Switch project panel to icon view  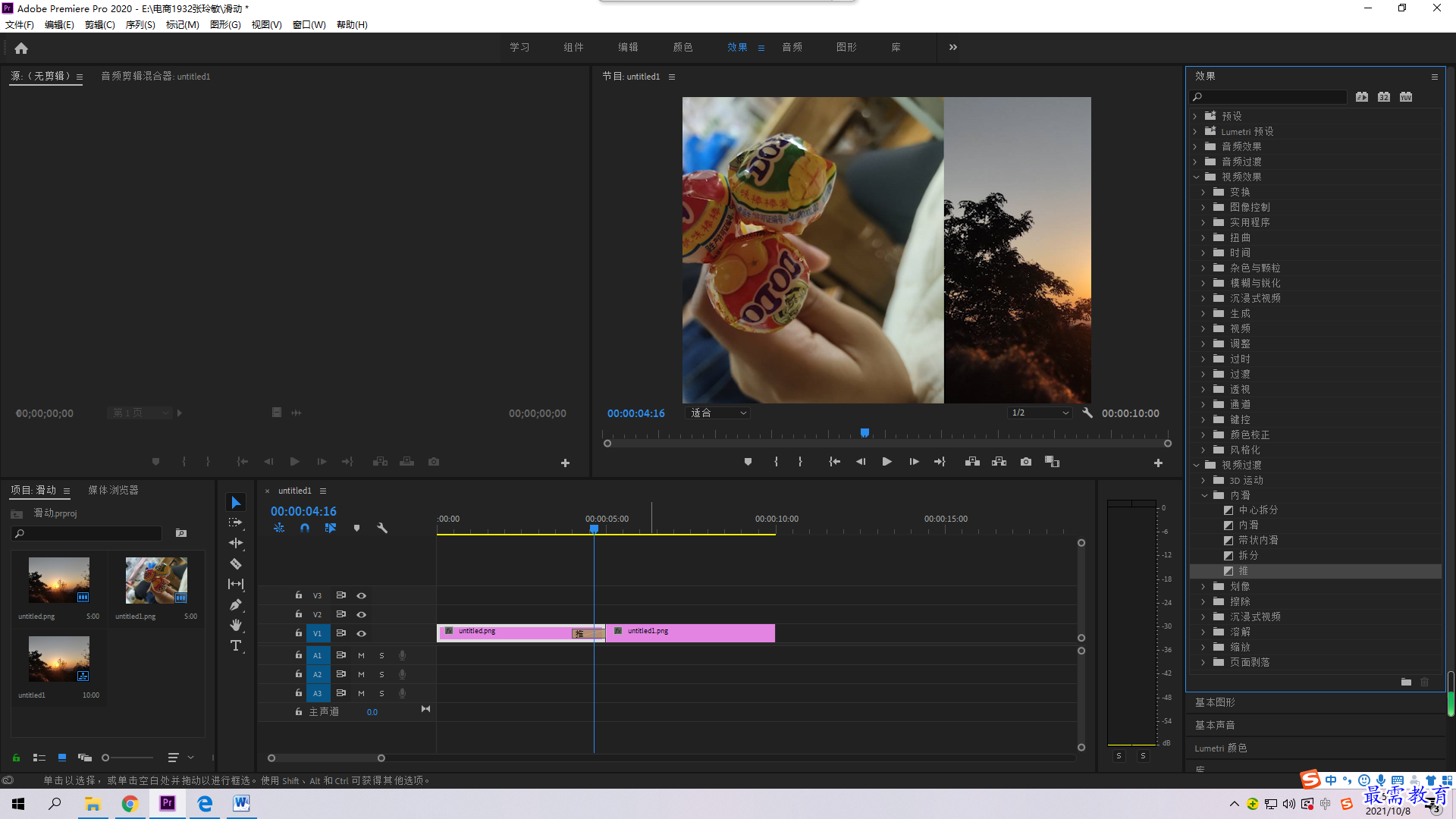[x=62, y=758]
